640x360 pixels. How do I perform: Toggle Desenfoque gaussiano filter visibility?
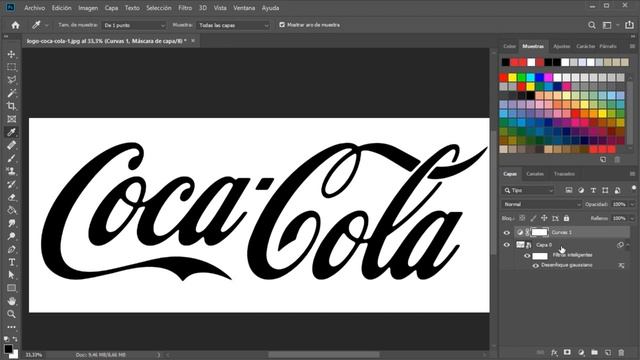[536, 266]
